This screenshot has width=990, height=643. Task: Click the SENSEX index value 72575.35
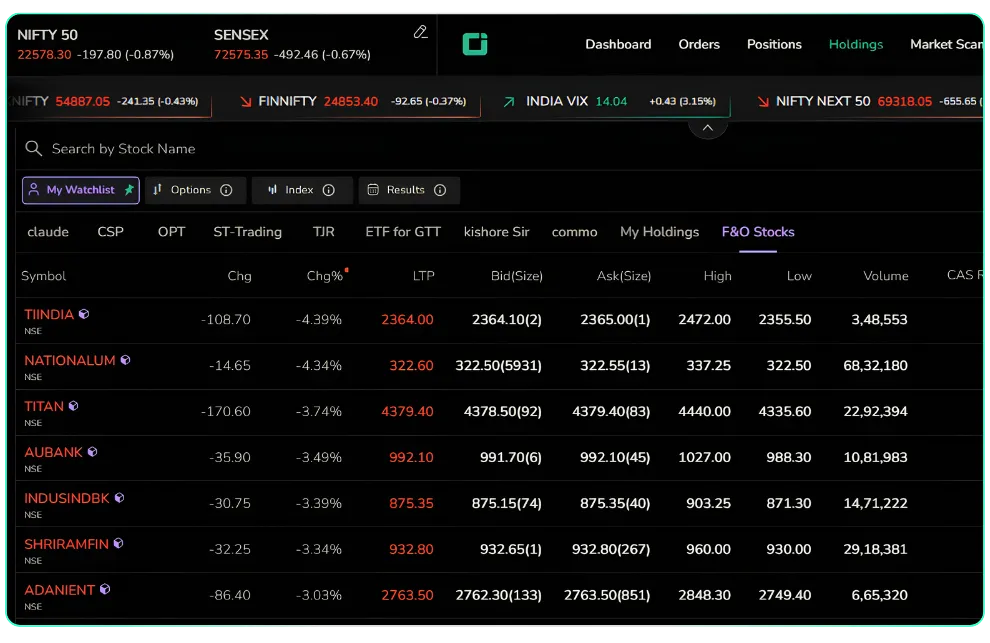(x=241, y=54)
